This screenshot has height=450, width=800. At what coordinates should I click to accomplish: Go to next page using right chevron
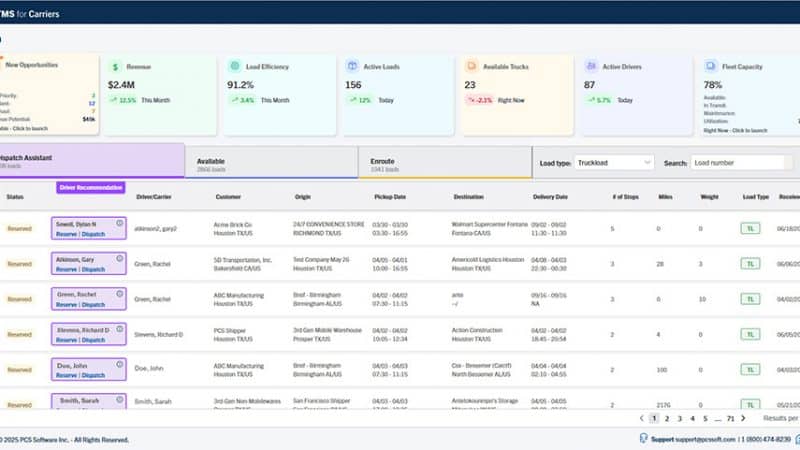click(x=744, y=418)
